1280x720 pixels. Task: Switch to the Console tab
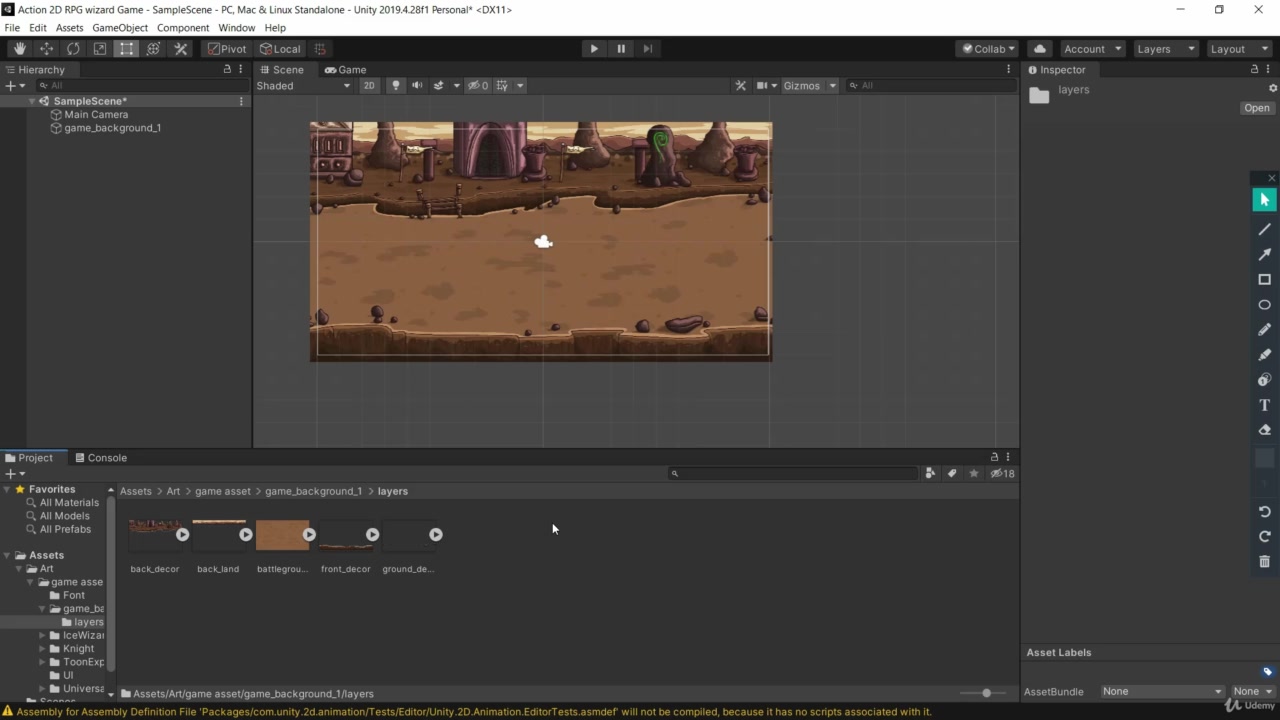pos(107,457)
